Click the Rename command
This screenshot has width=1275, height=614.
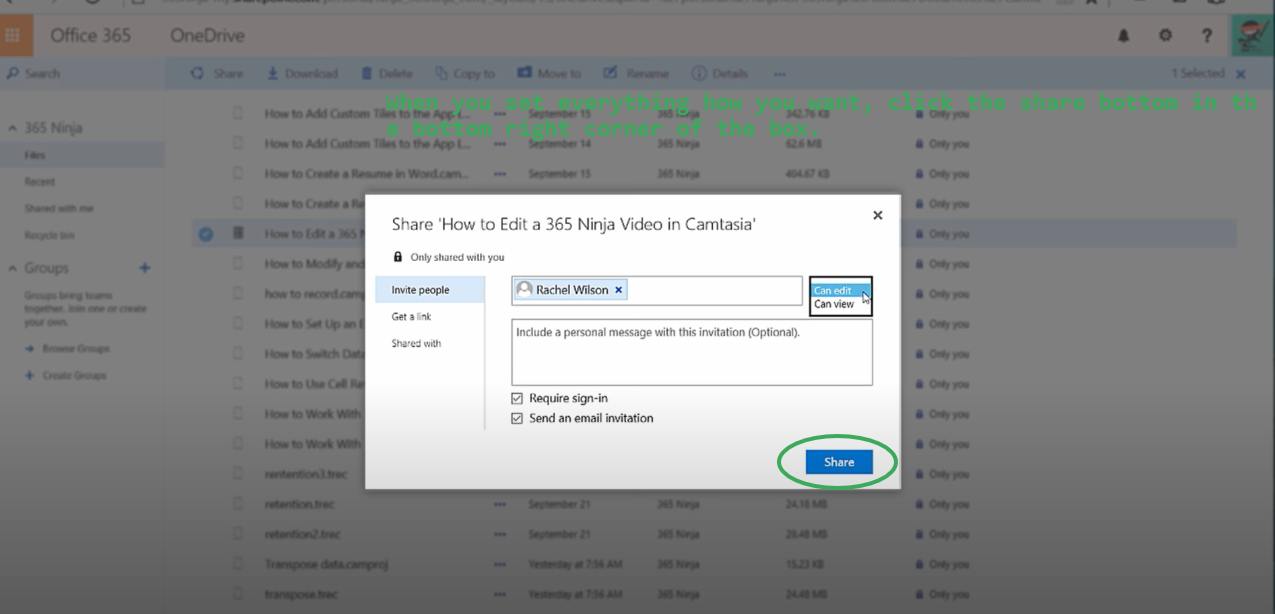click(636, 74)
